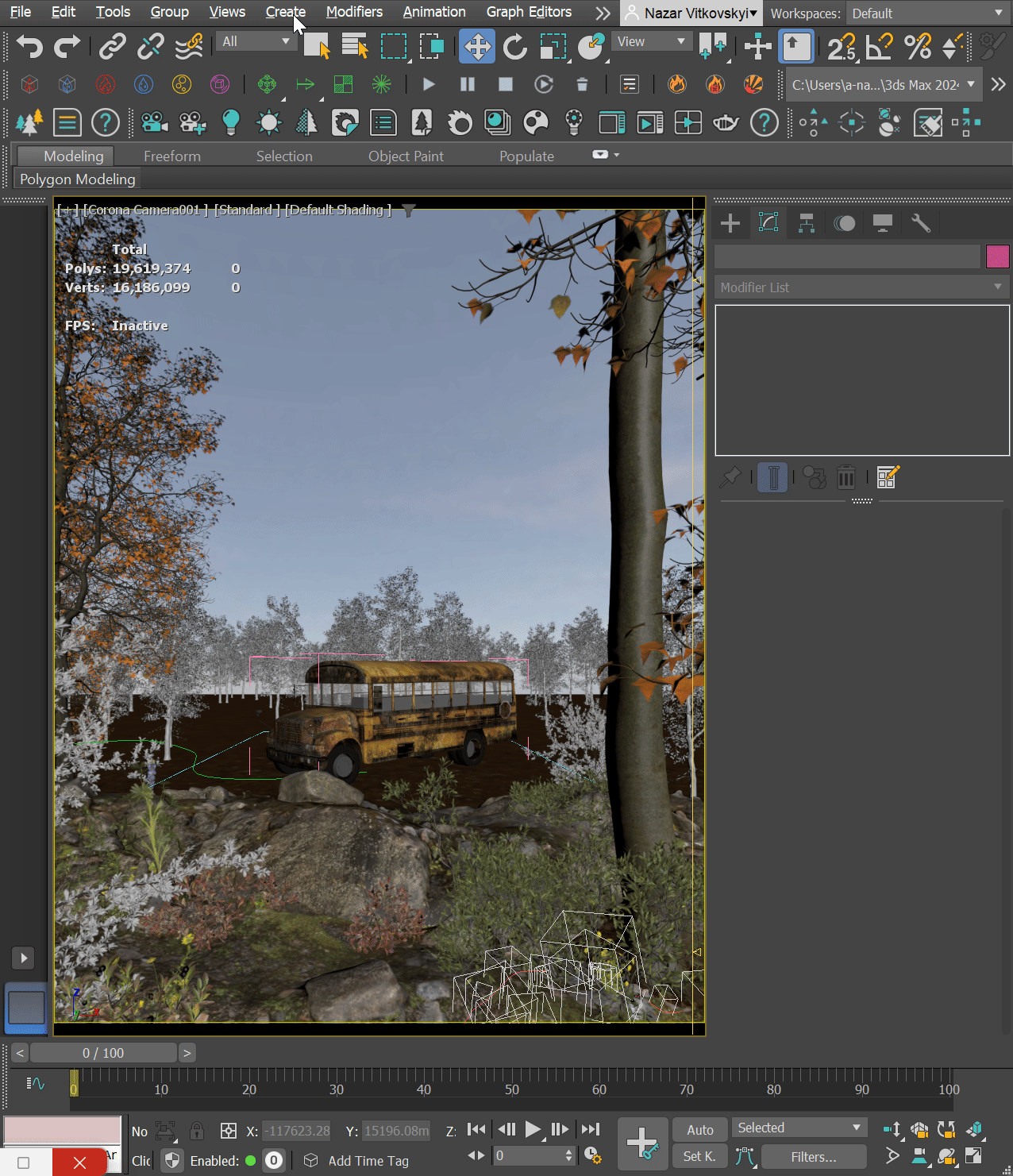Click the Select and Manipulate tool
Viewport: 1013px width, 1176px height.
tap(757, 47)
